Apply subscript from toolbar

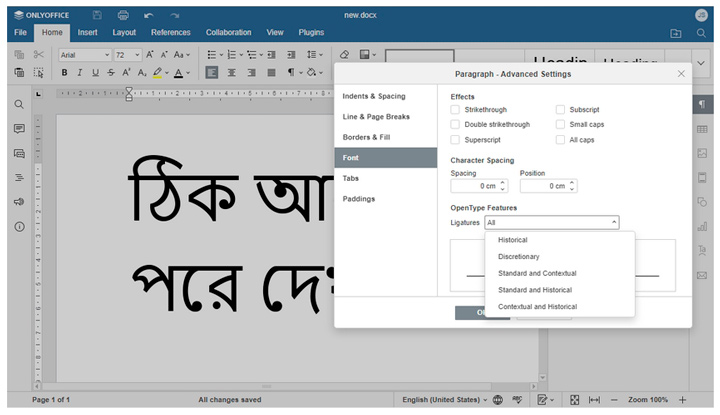click(x=142, y=73)
